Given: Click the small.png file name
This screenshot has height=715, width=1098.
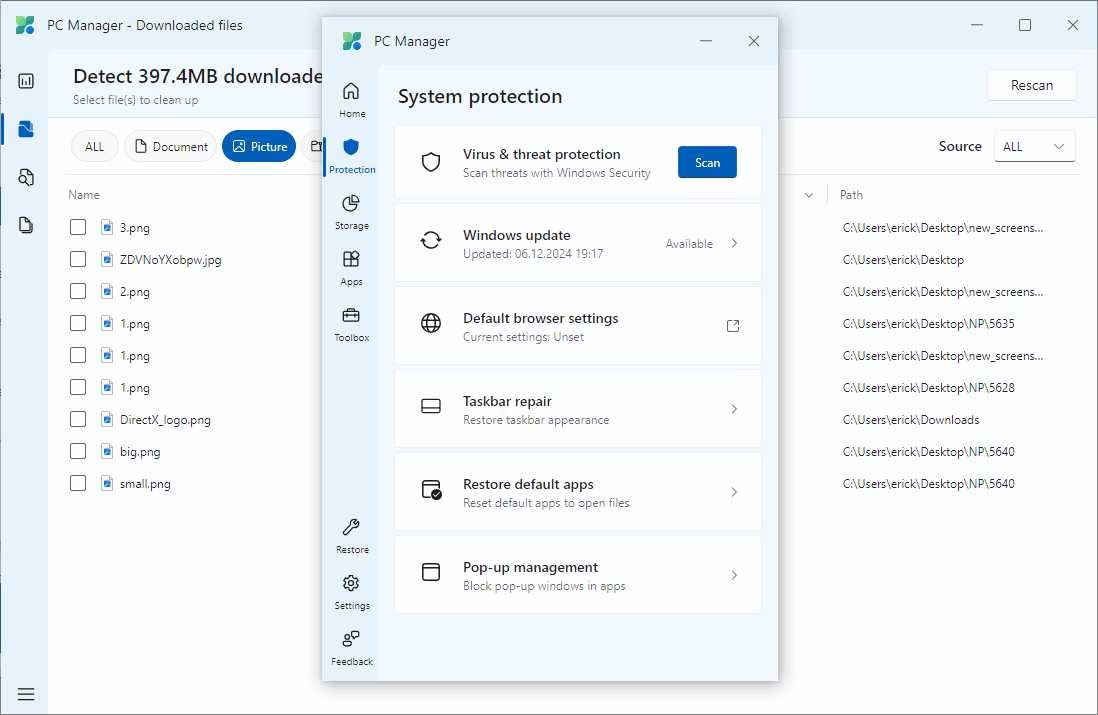Looking at the screenshot, I should [x=145, y=484].
